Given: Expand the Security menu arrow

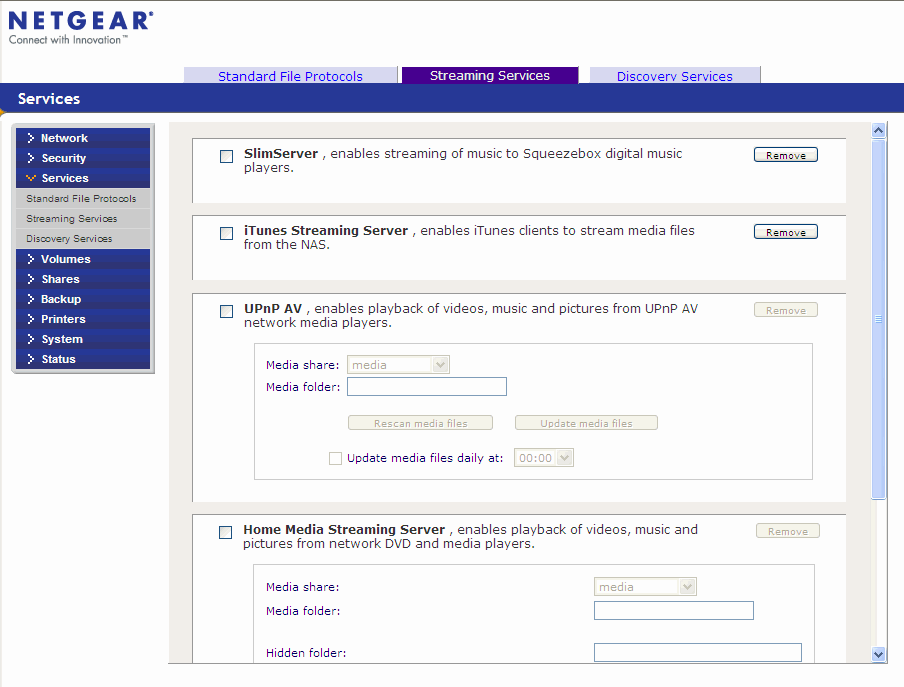Looking at the screenshot, I should pyautogui.click(x=31, y=158).
